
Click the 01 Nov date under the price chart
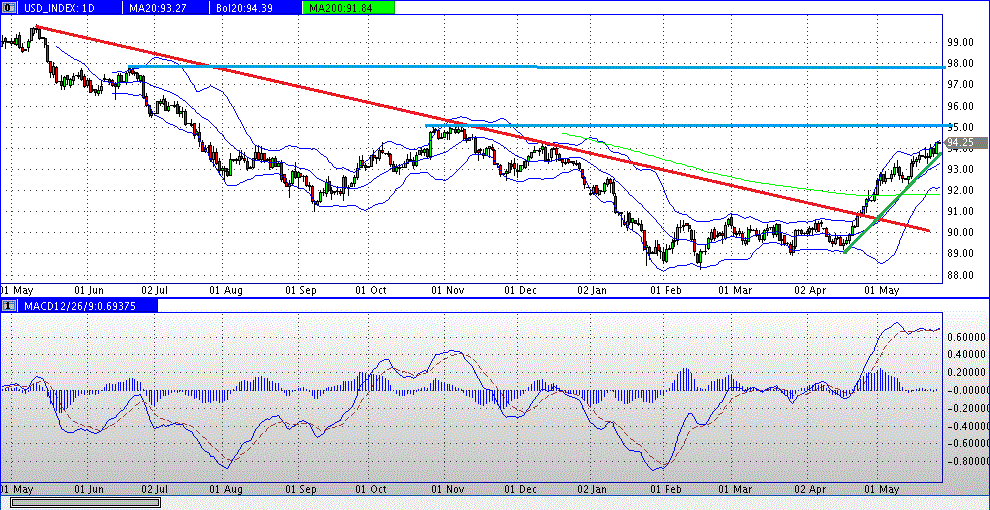[448, 290]
